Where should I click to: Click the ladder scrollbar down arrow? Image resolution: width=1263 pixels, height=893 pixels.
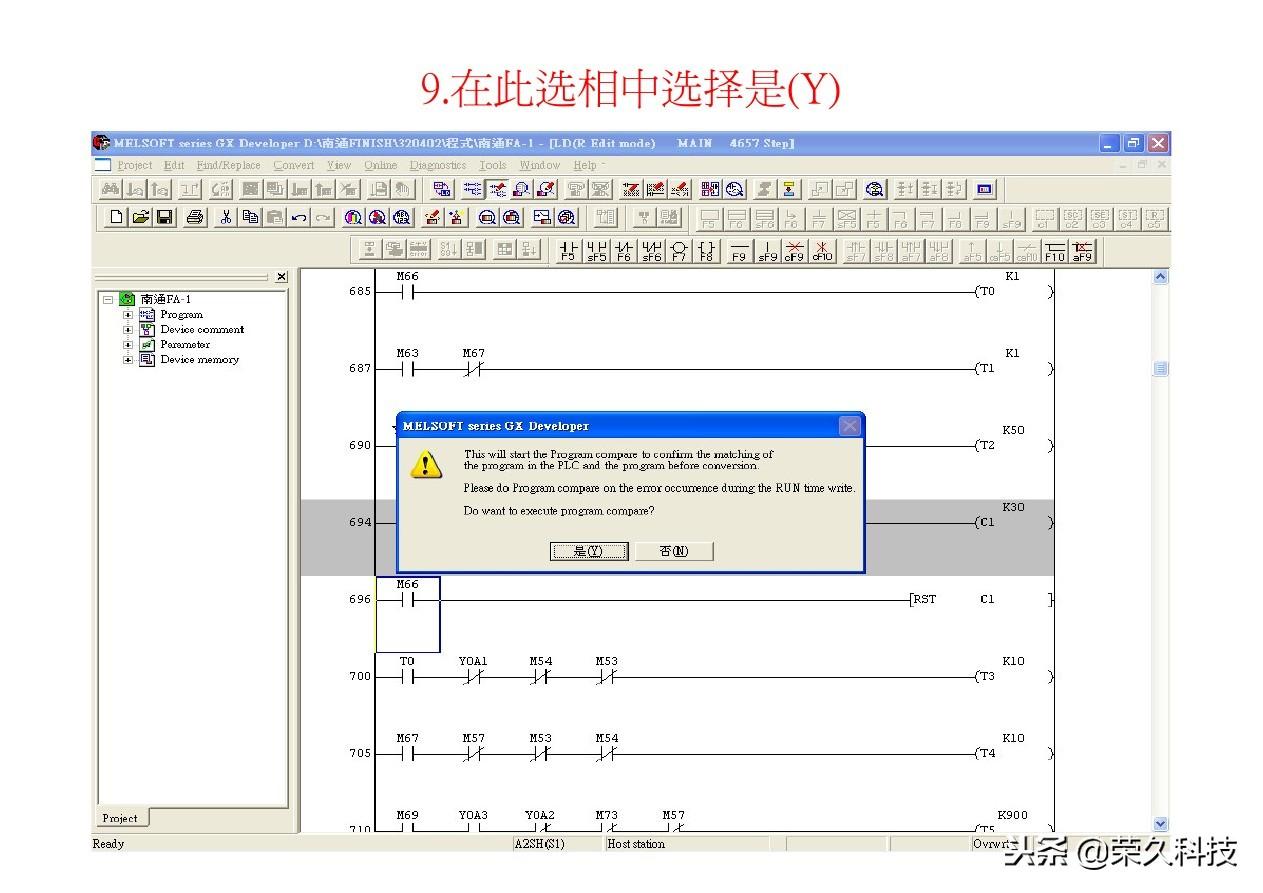1160,824
